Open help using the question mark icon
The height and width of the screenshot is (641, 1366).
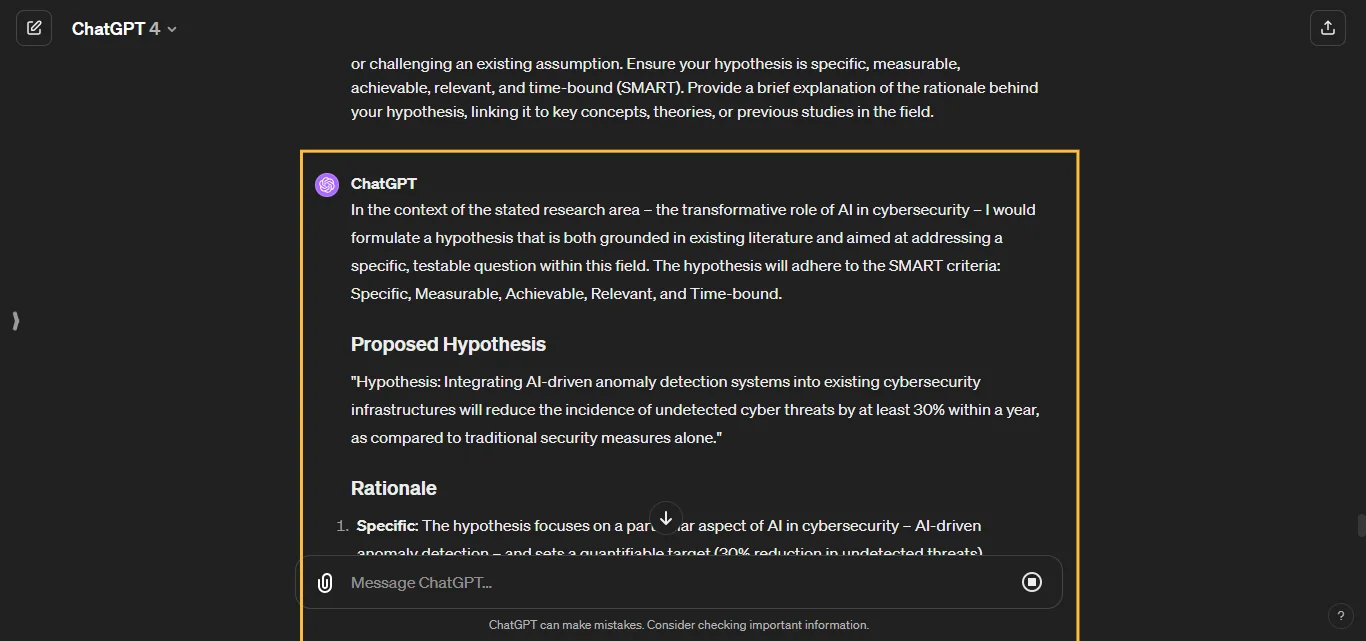coord(1341,616)
